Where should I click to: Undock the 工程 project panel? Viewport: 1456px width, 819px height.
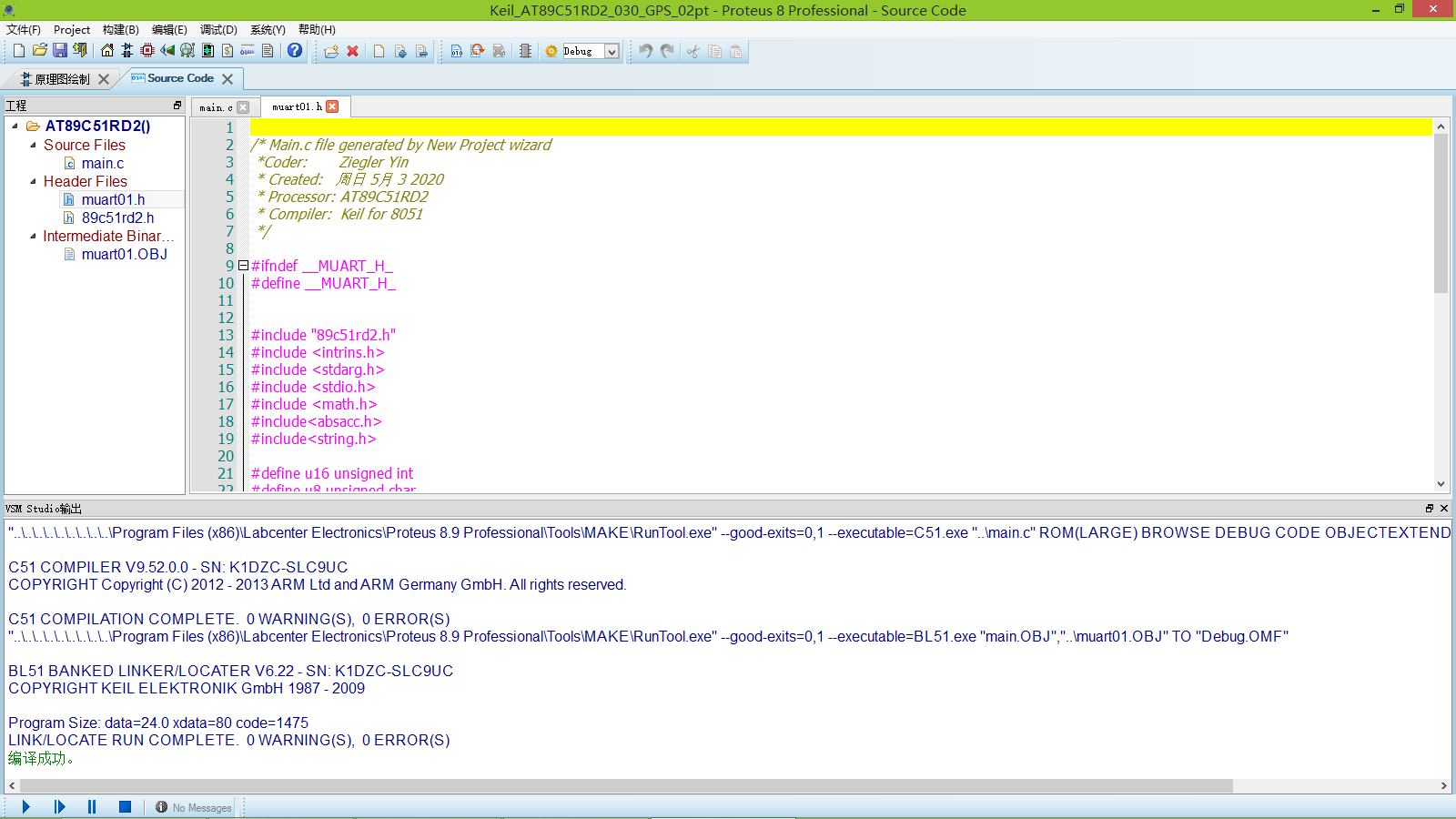point(177,106)
